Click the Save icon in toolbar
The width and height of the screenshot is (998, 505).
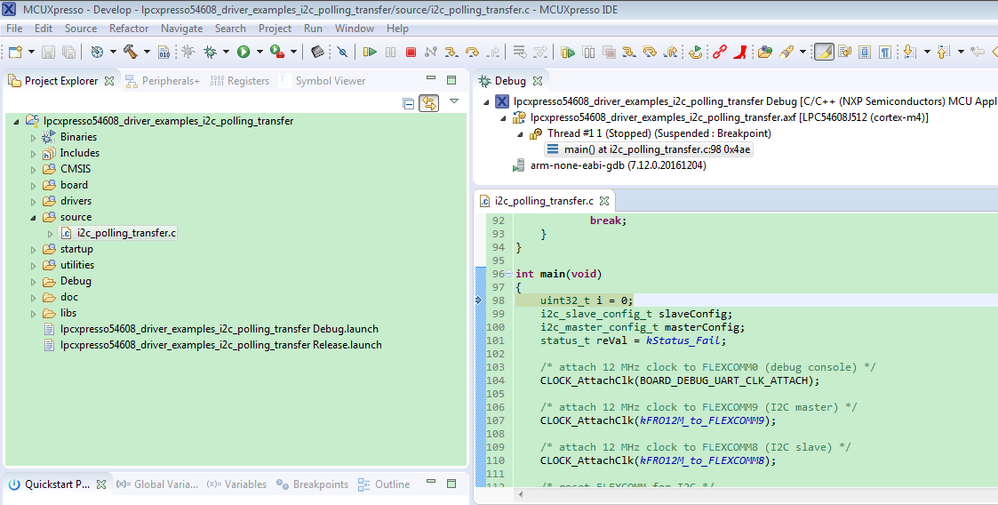pyautogui.click(x=47, y=52)
